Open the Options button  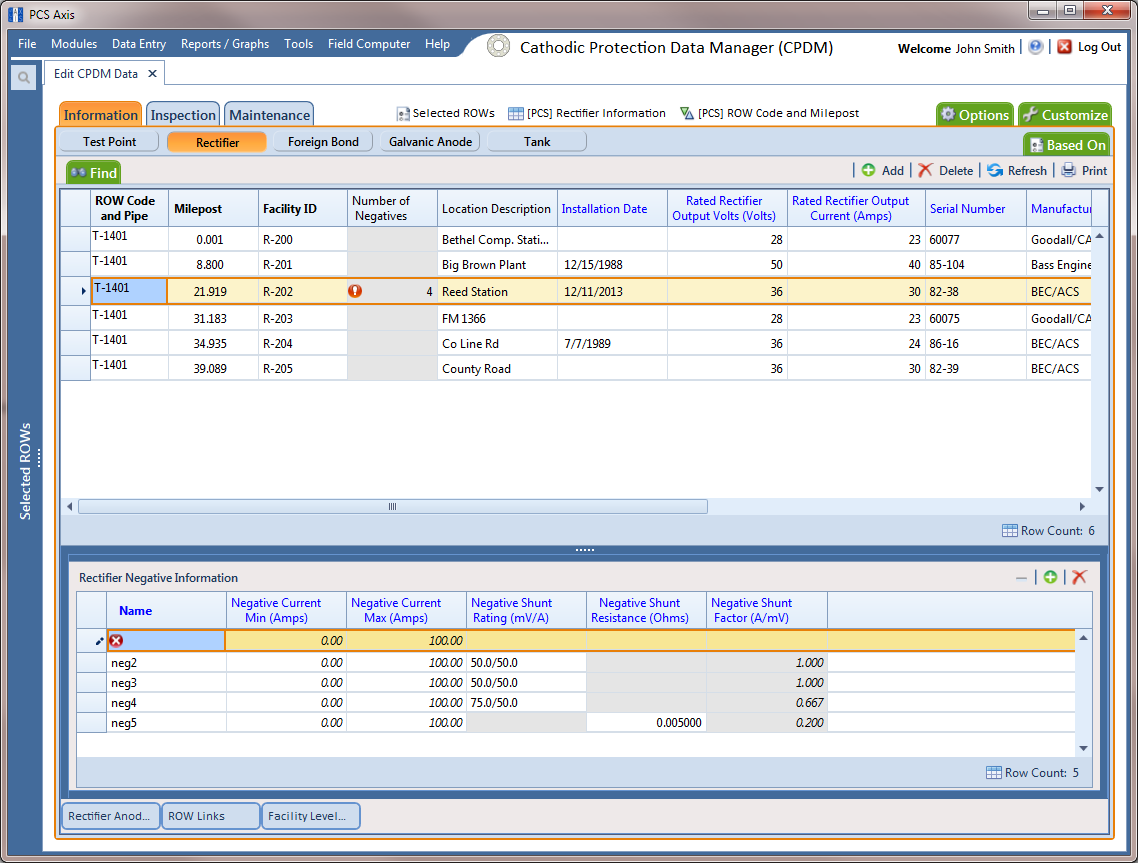click(975, 115)
